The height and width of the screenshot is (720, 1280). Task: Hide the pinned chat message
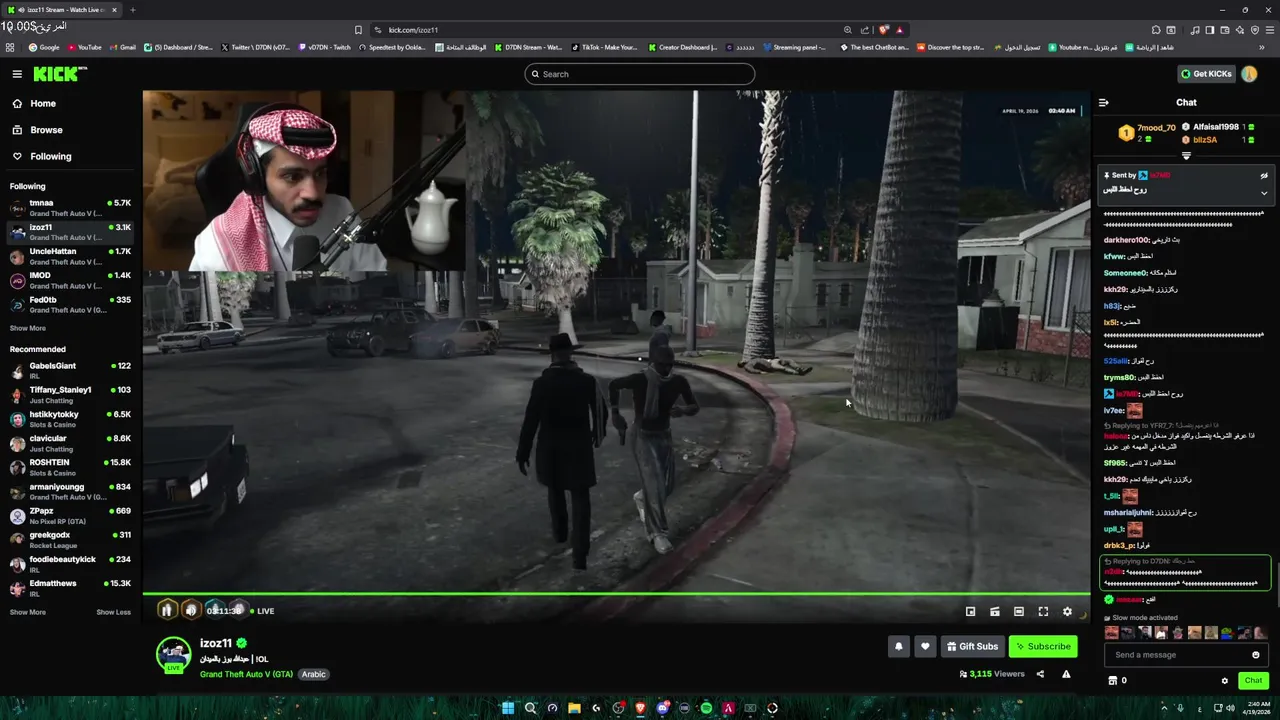coord(1264,175)
